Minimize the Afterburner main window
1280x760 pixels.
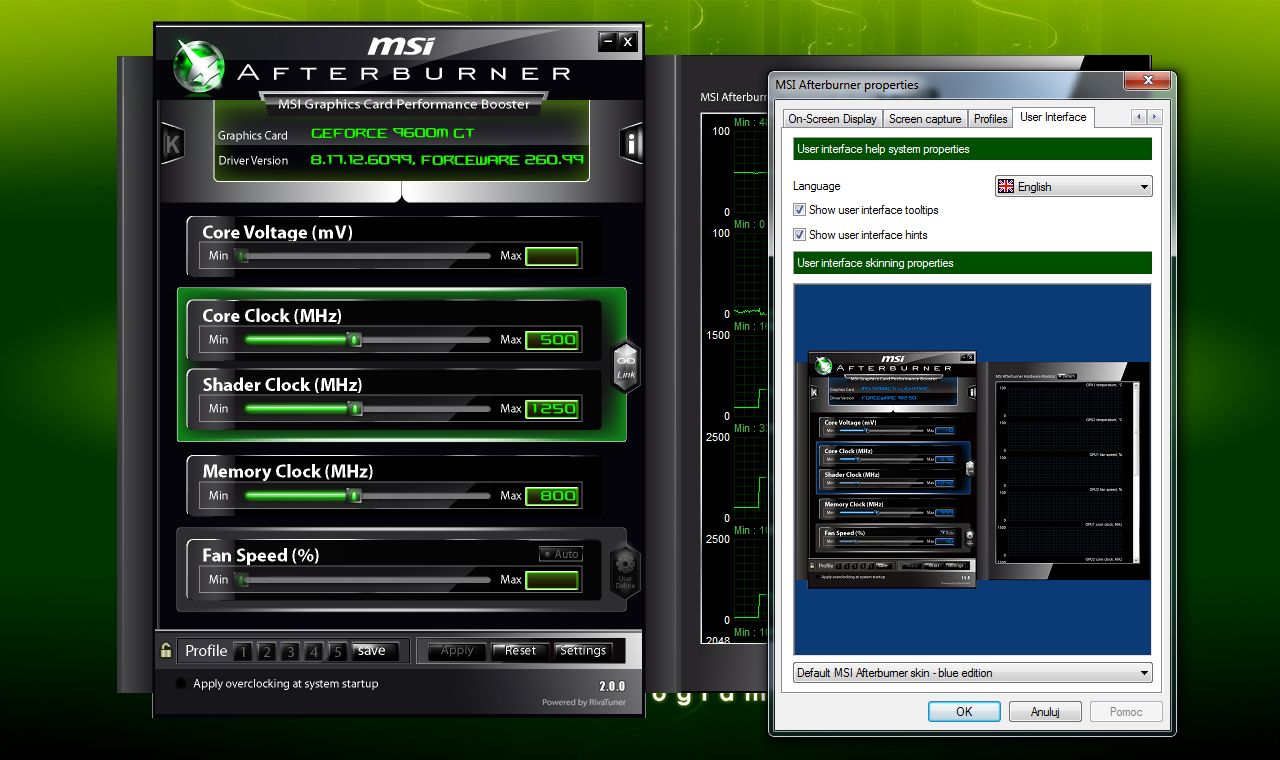click(608, 41)
